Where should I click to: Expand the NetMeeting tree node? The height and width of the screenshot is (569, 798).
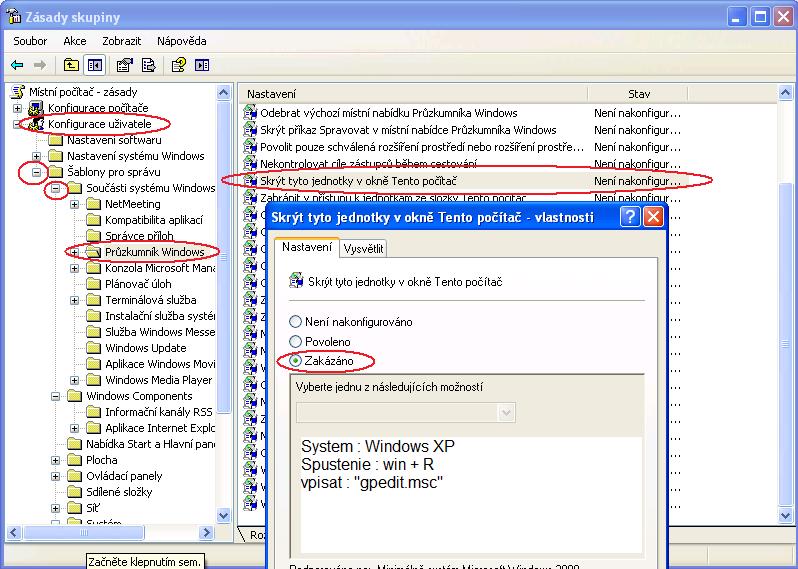coord(74,204)
